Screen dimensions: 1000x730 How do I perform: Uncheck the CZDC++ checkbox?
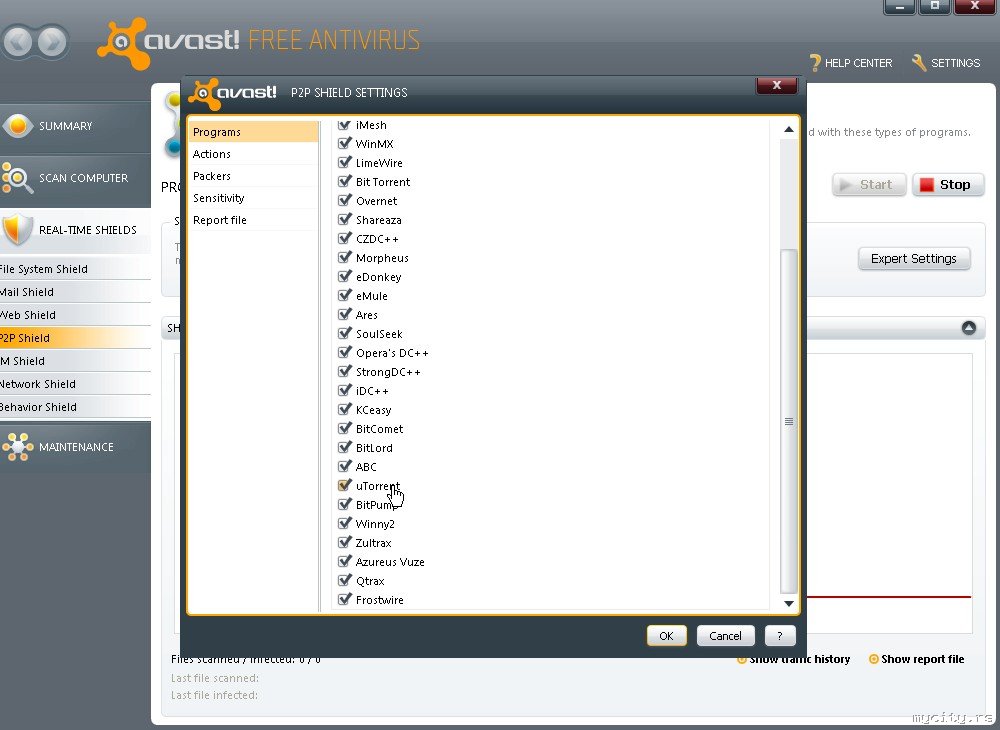(345, 238)
